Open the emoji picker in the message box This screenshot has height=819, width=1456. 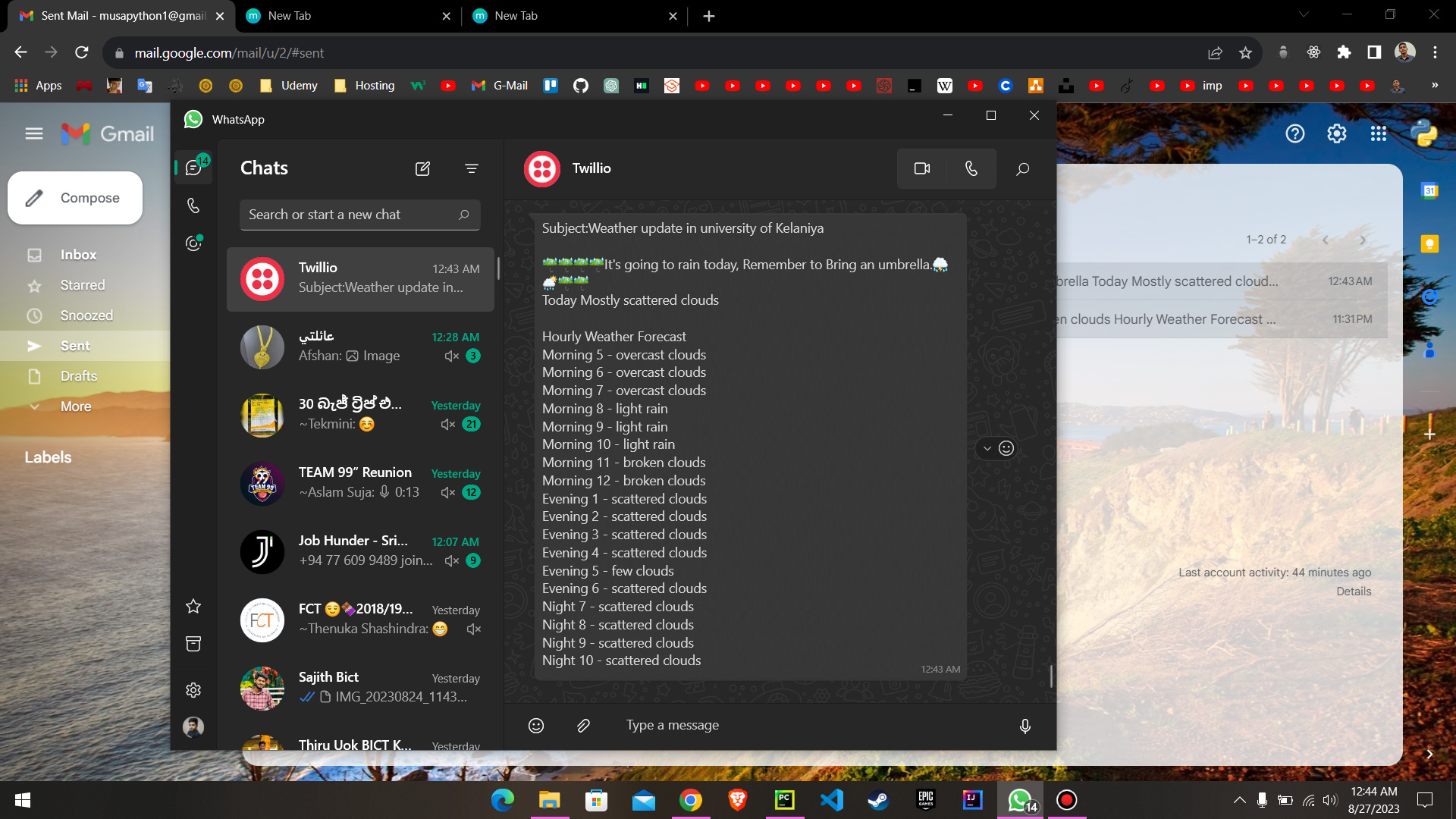(535, 726)
